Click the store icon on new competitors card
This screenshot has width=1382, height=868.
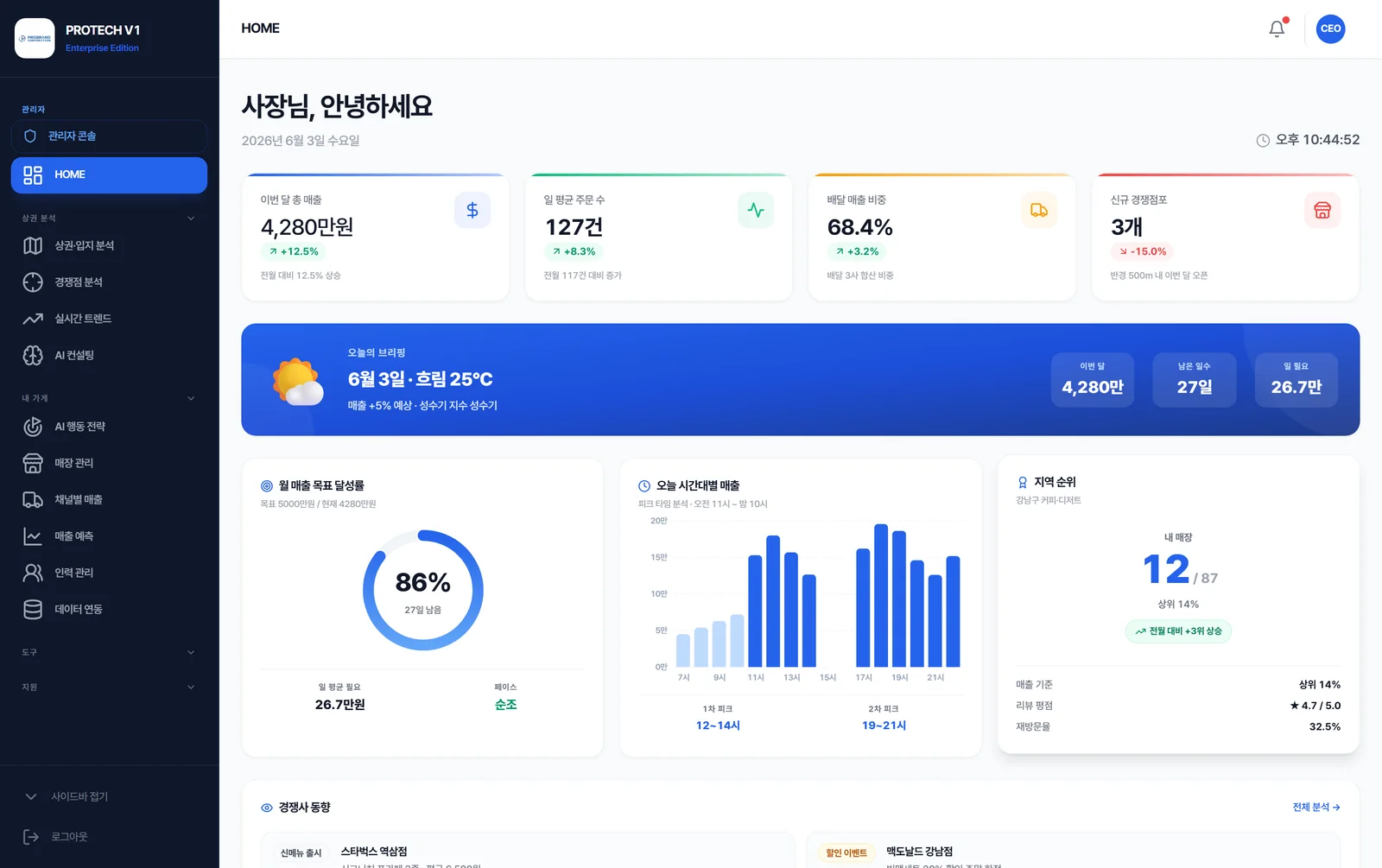pos(1322,210)
